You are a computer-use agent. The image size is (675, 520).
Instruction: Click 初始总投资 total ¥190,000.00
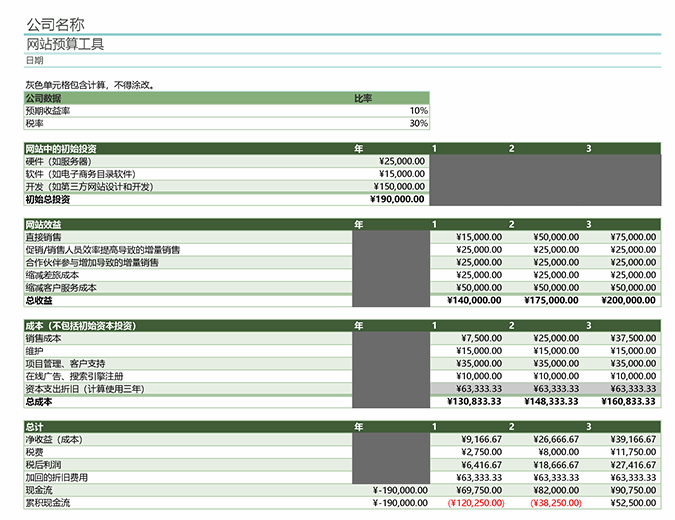click(397, 199)
